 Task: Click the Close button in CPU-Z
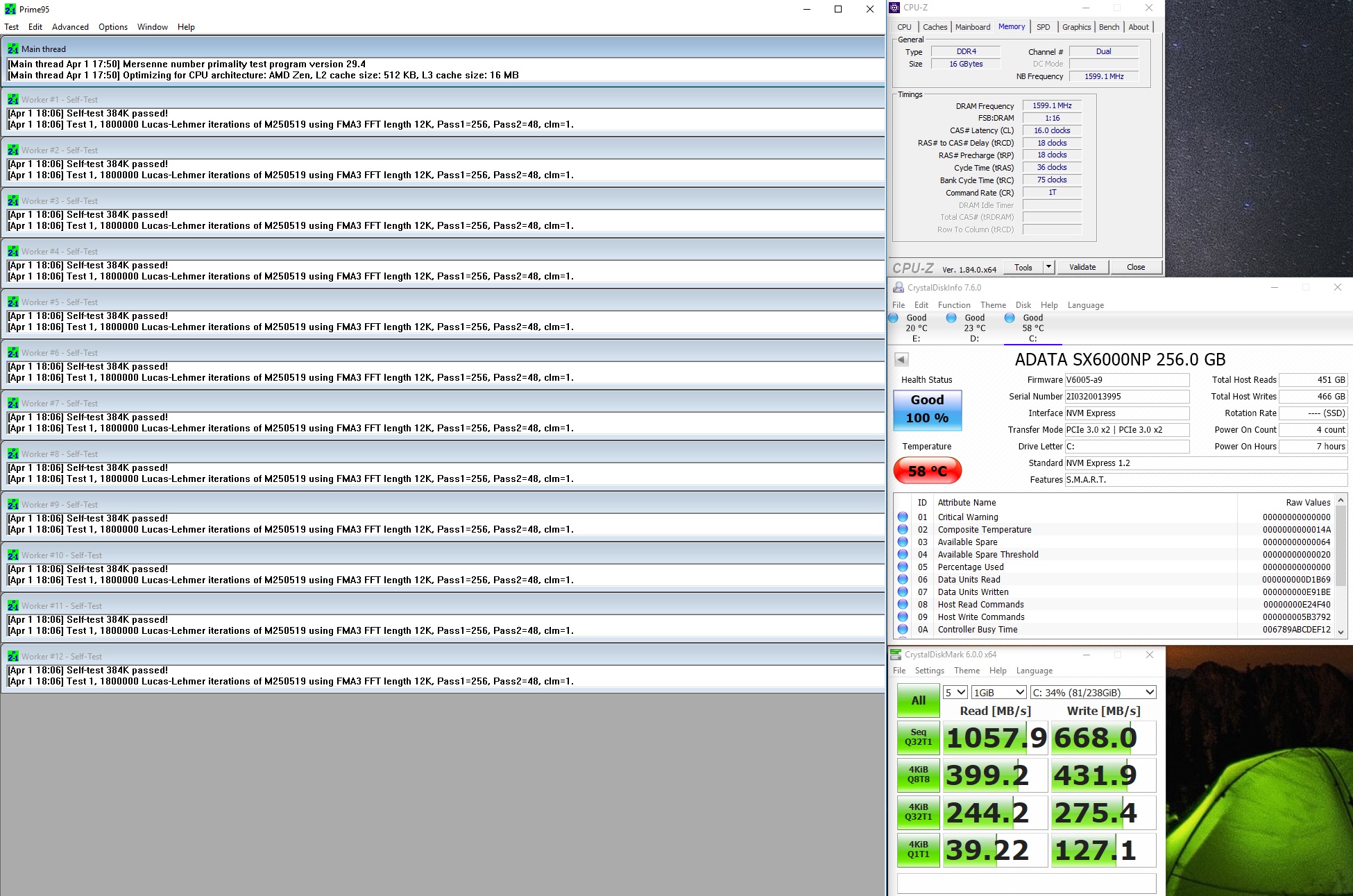point(1136,267)
